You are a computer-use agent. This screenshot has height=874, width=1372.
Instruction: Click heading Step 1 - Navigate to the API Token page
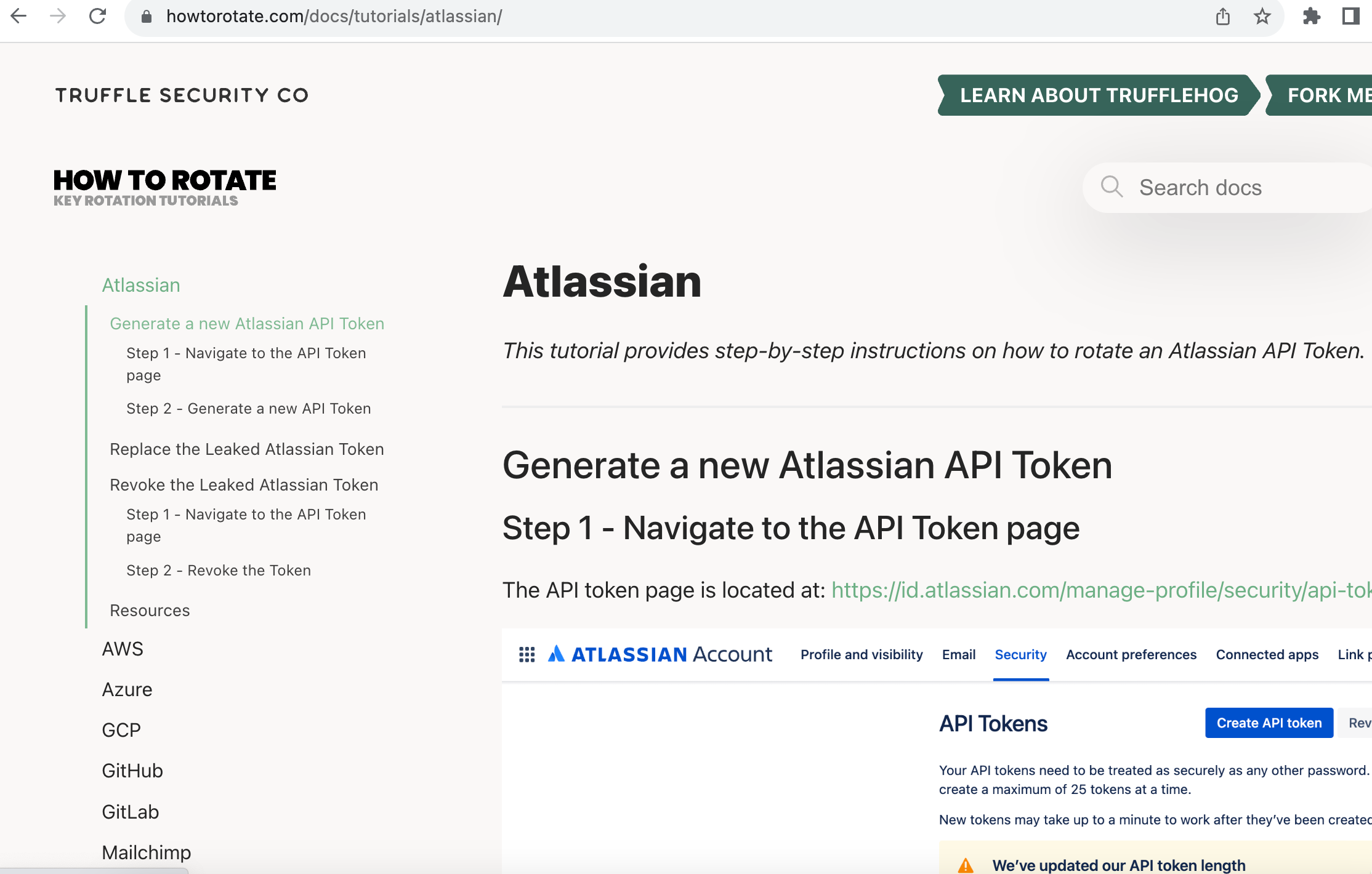point(791,528)
